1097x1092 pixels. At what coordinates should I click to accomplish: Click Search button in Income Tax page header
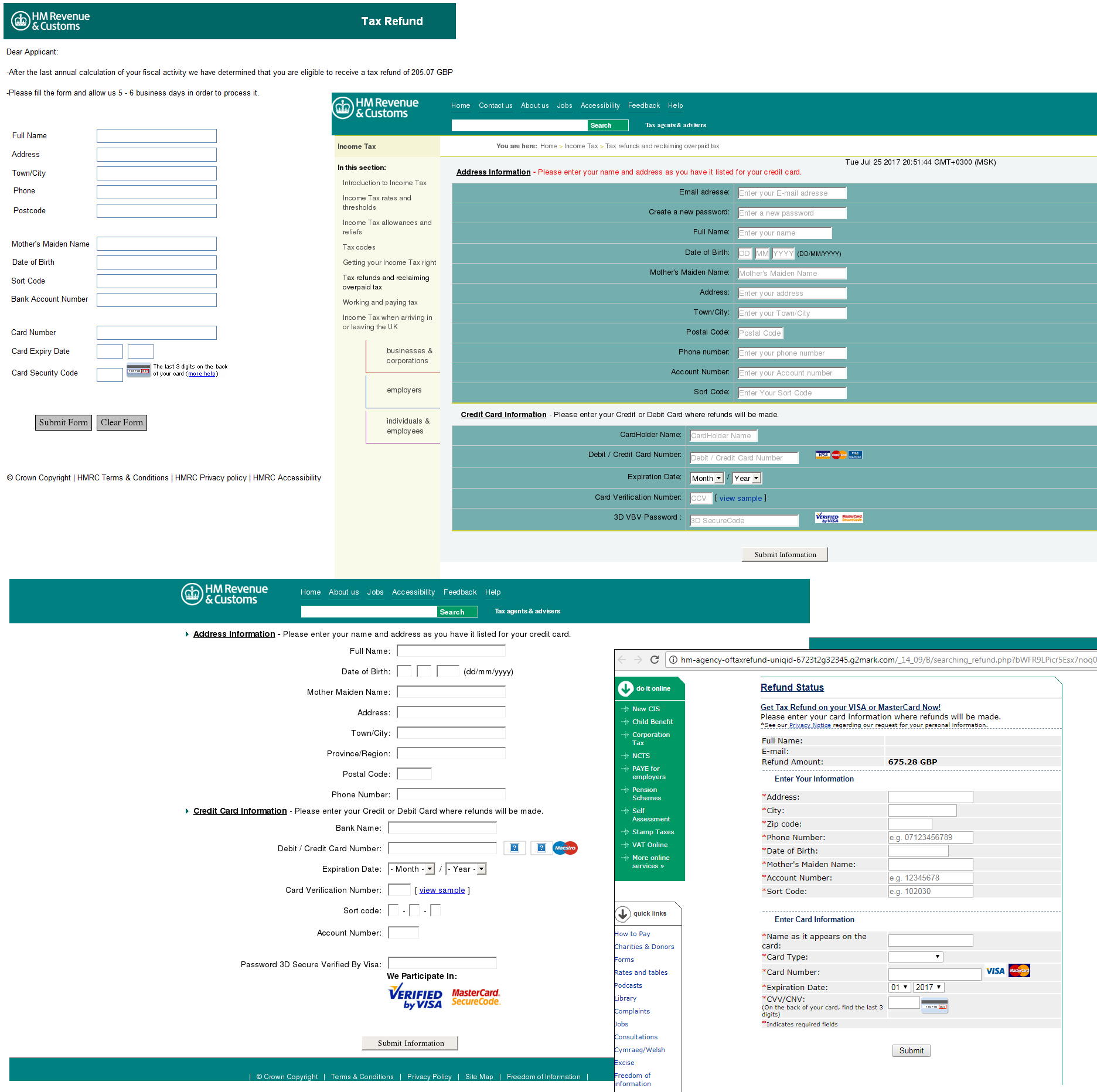[608, 125]
